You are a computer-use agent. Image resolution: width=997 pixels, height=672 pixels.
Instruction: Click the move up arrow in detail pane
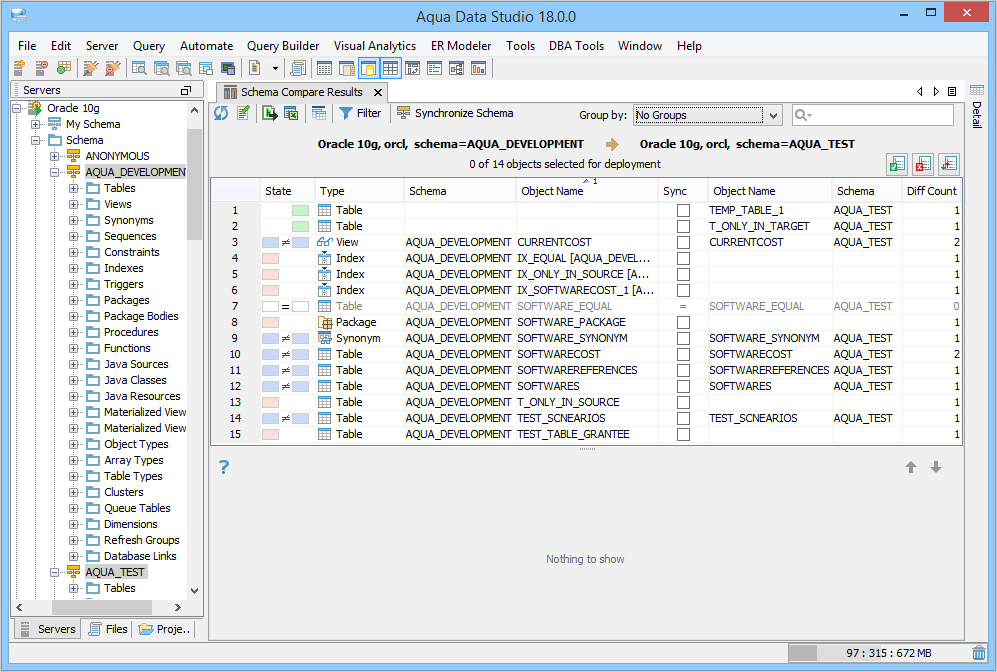tap(911, 467)
